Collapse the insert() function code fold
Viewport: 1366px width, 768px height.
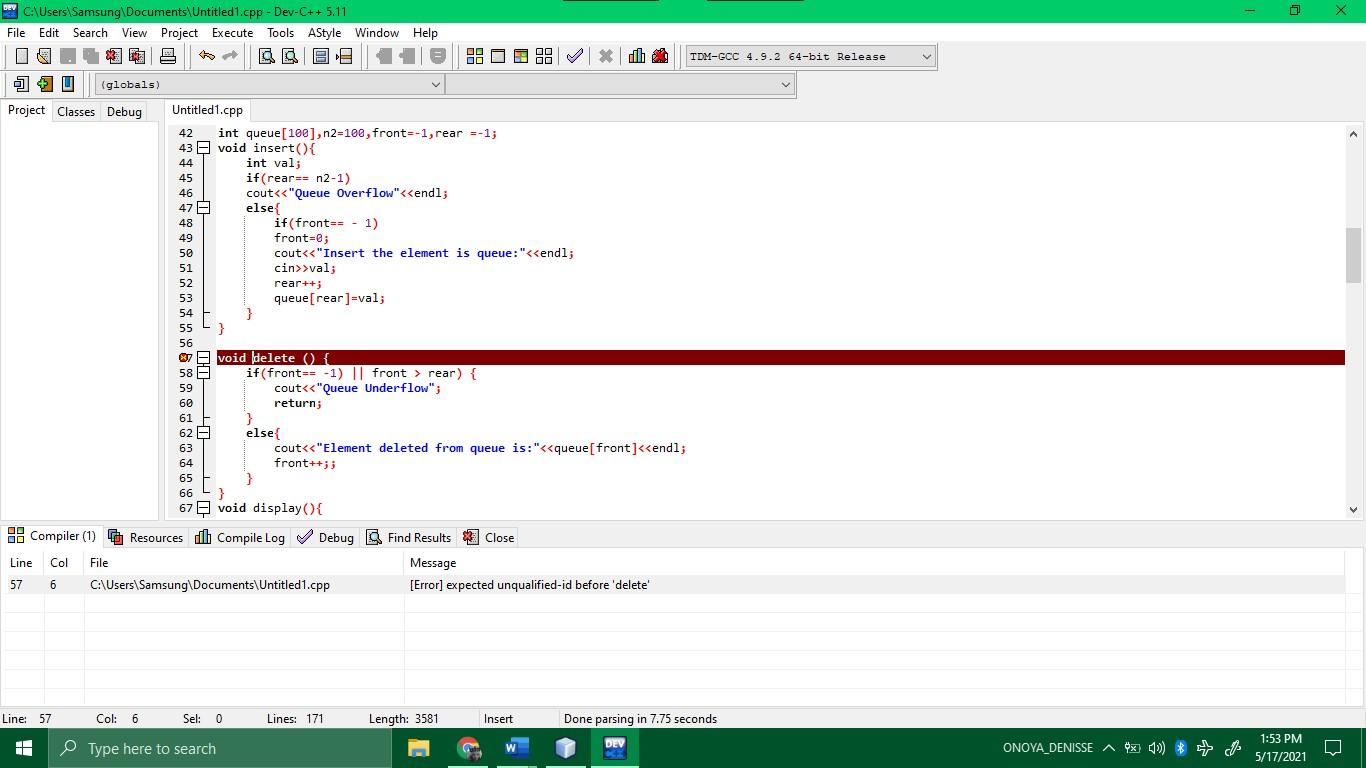pos(204,147)
